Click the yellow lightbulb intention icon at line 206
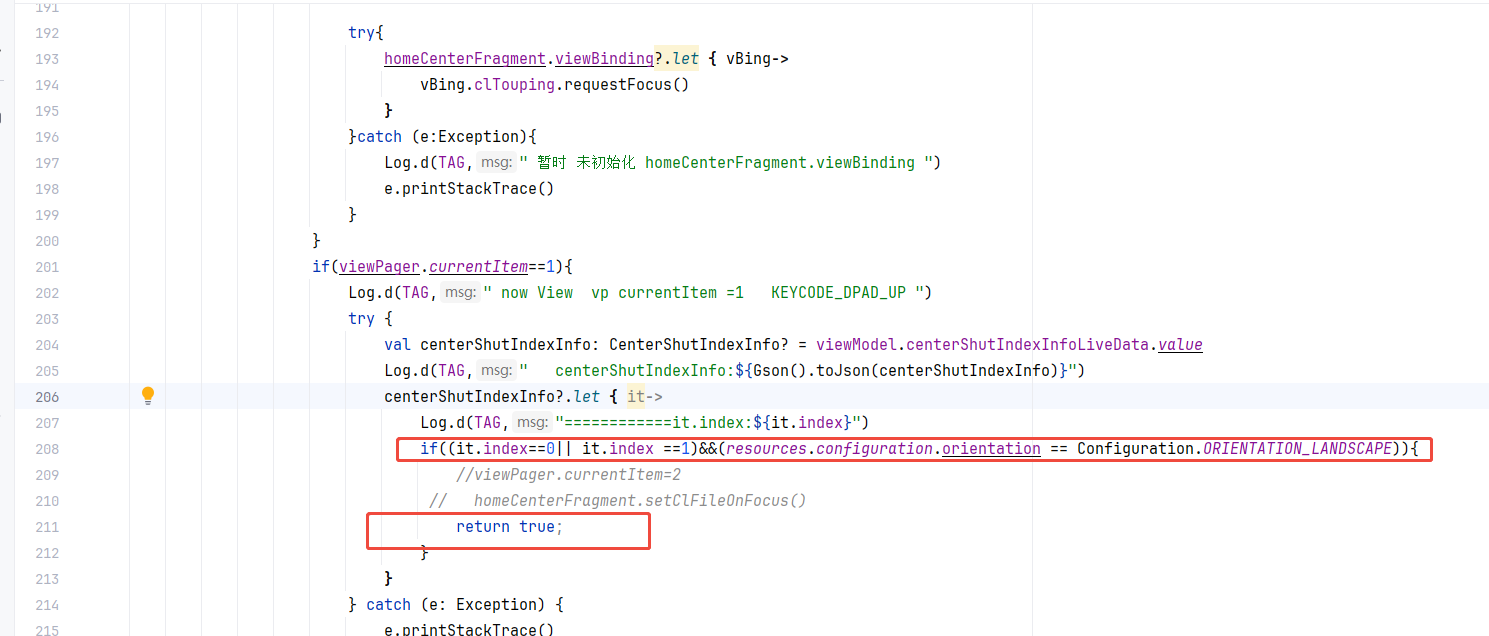 point(148,396)
